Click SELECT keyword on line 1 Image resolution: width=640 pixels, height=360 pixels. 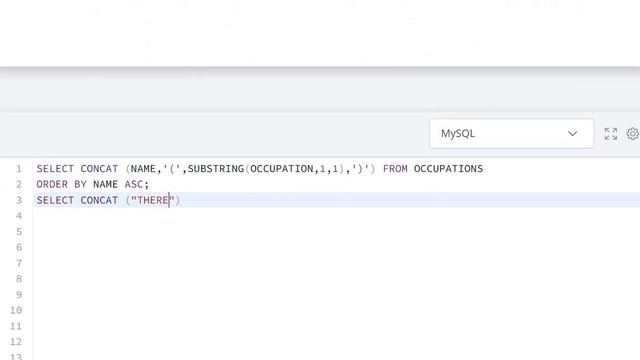click(x=55, y=169)
